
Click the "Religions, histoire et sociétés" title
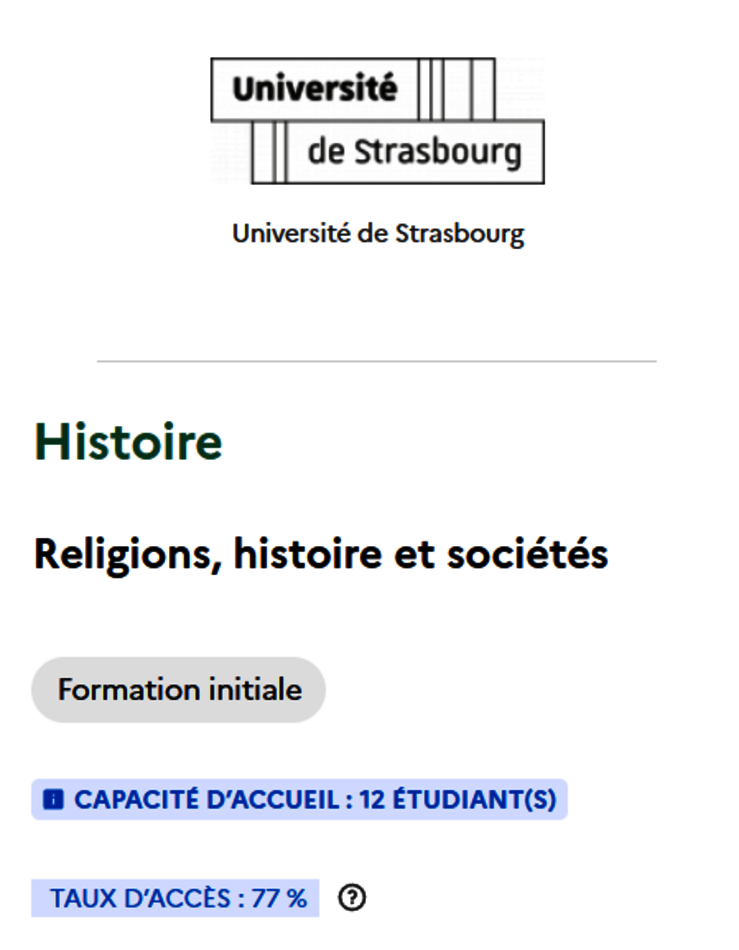pyautogui.click(x=321, y=553)
